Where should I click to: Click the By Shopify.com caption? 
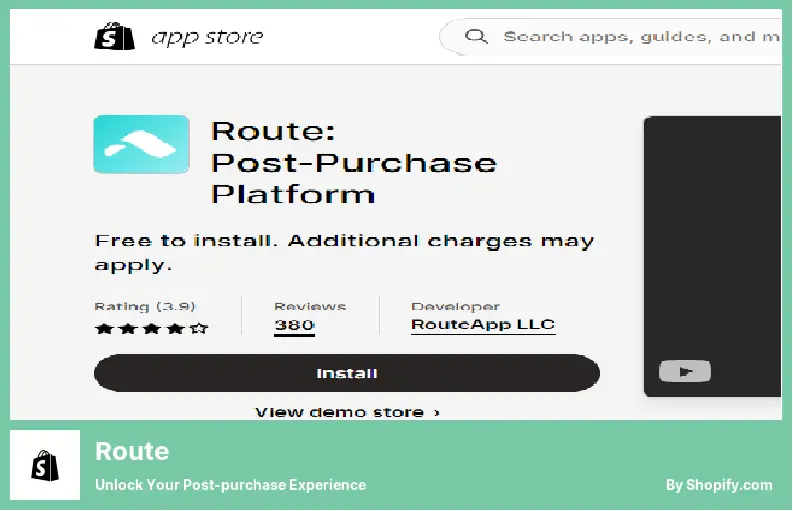(x=719, y=485)
